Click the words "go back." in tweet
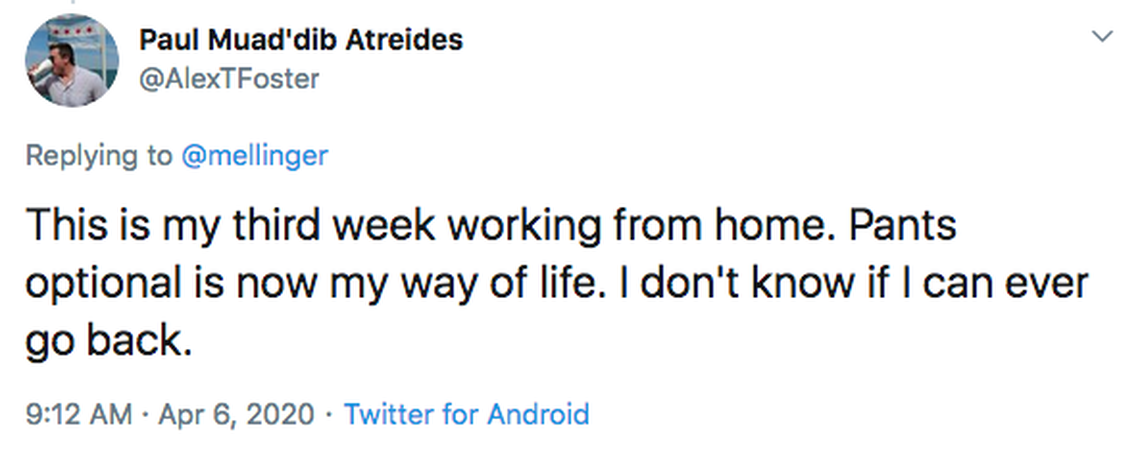 tap(107, 342)
